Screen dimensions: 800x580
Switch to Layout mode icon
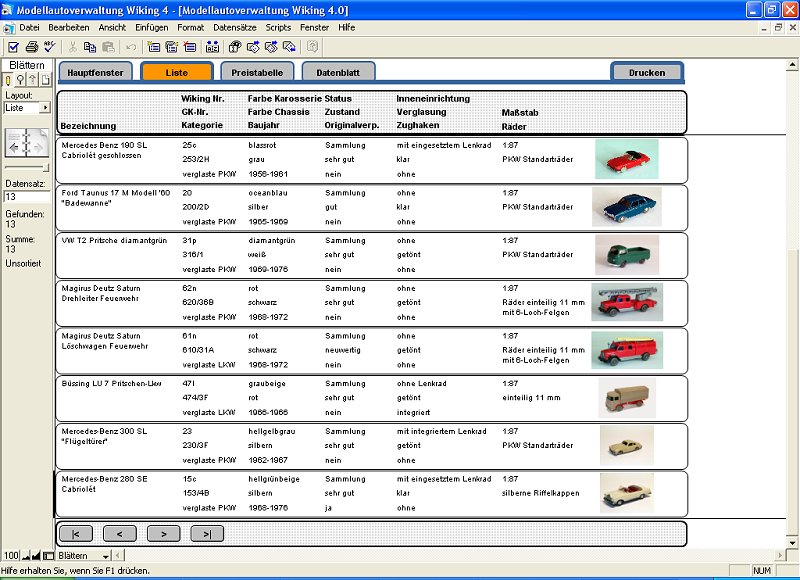pyautogui.click(x=33, y=80)
